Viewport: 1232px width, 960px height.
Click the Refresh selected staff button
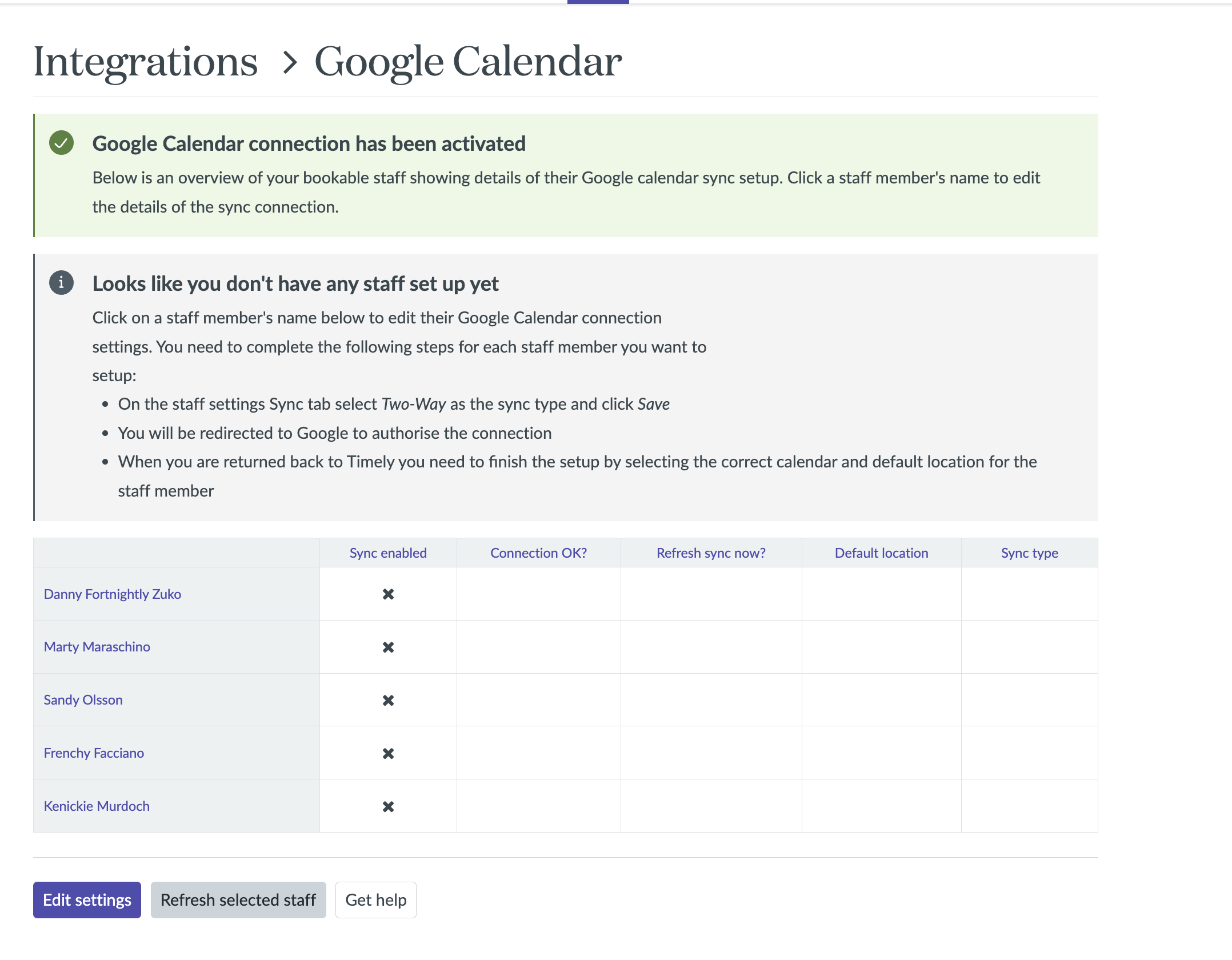pyautogui.click(x=238, y=900)
